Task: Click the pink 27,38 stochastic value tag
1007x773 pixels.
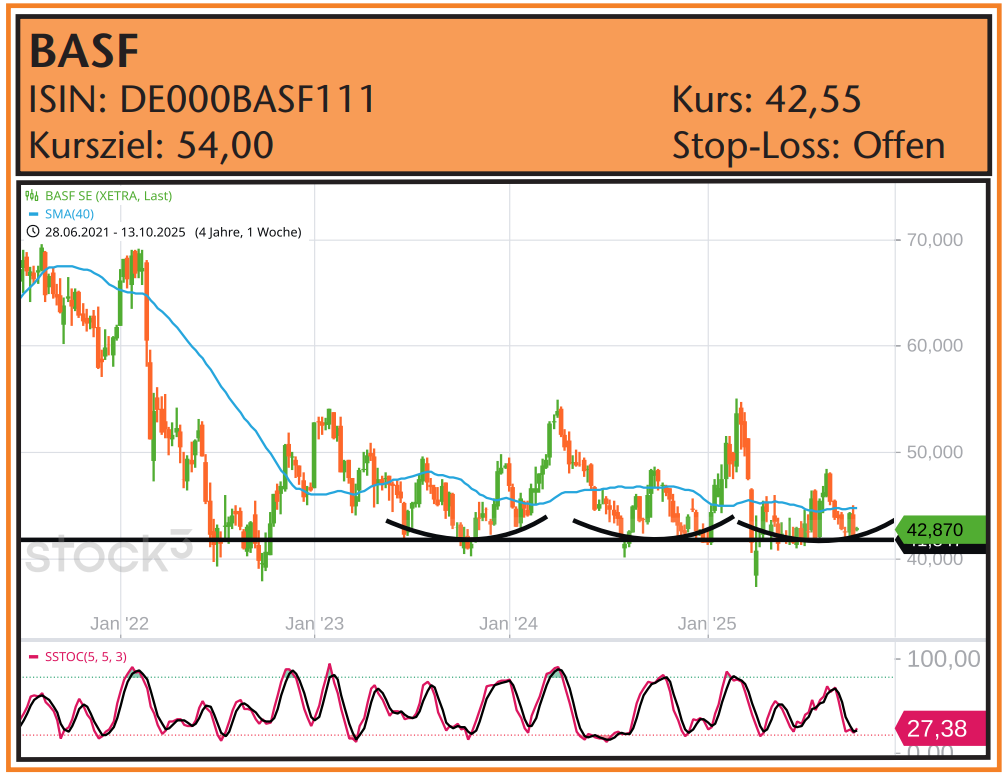Action: coord(940,729)
